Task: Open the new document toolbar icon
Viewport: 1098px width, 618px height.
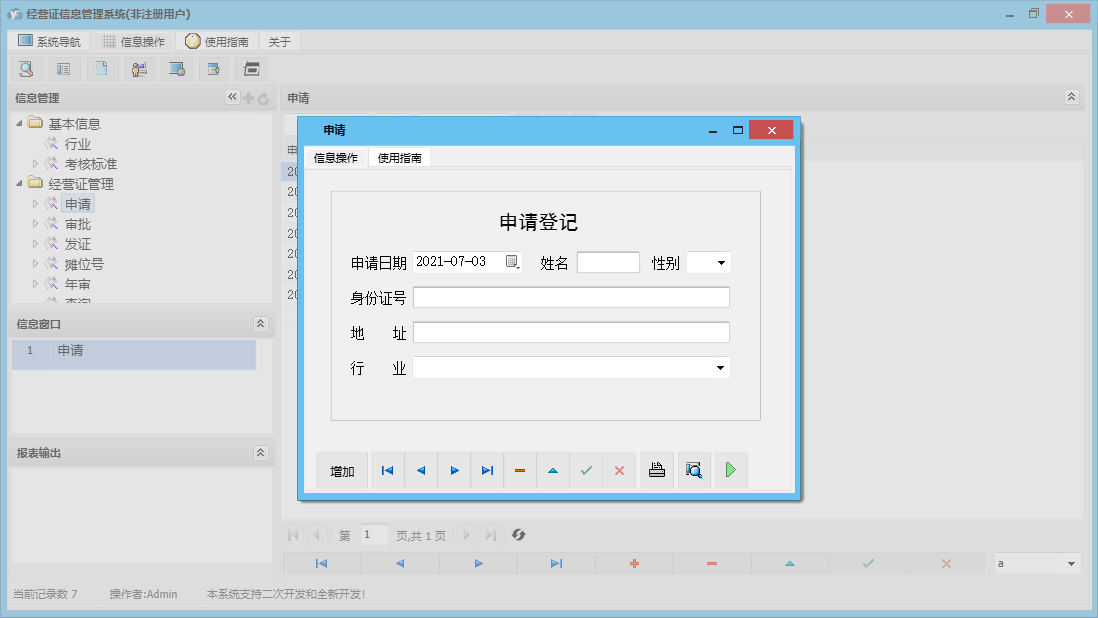Action: click(102, 68)
